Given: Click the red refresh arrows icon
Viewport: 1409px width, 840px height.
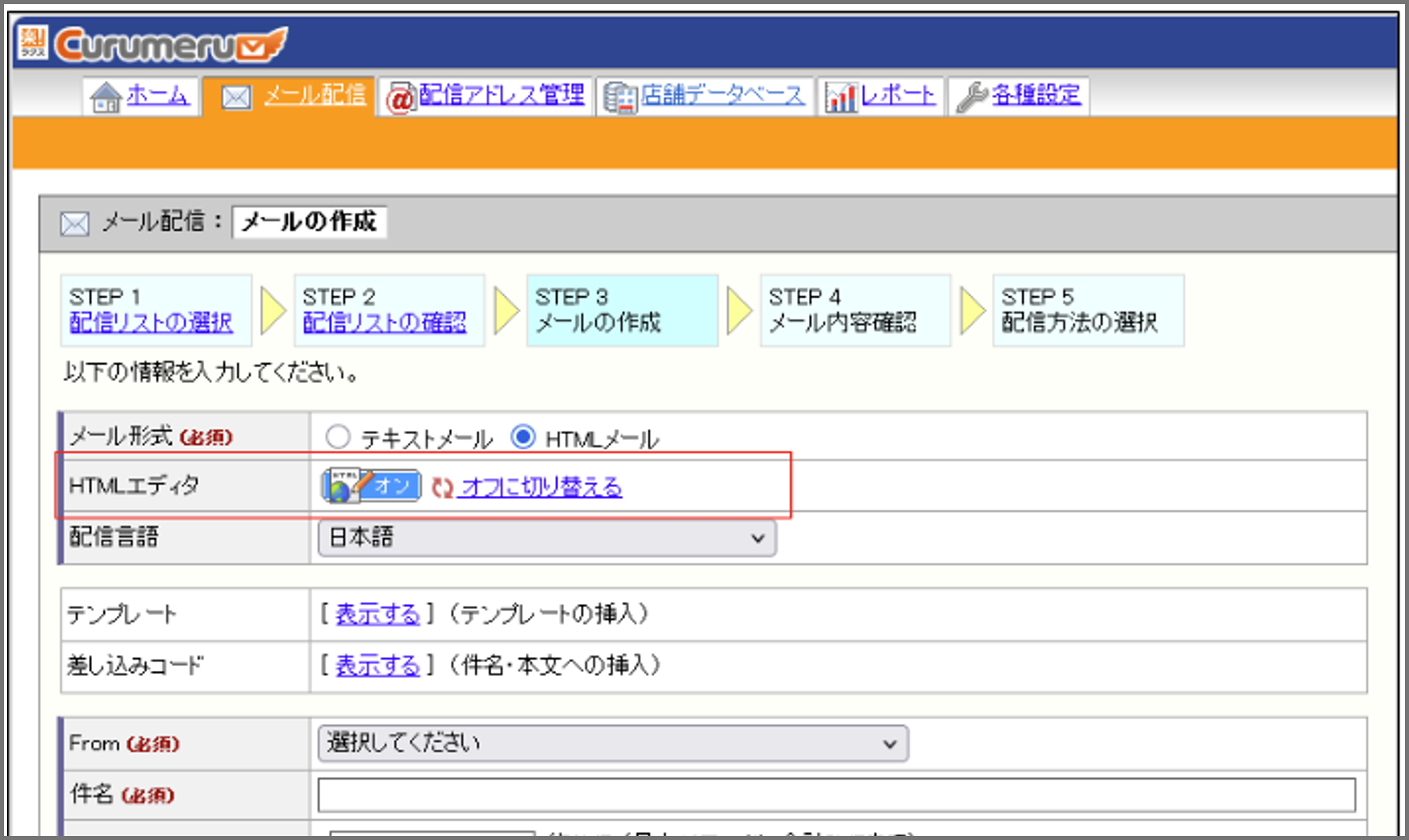Looking at the screenshot, I should pyautogui.click(x=442, y=488).
